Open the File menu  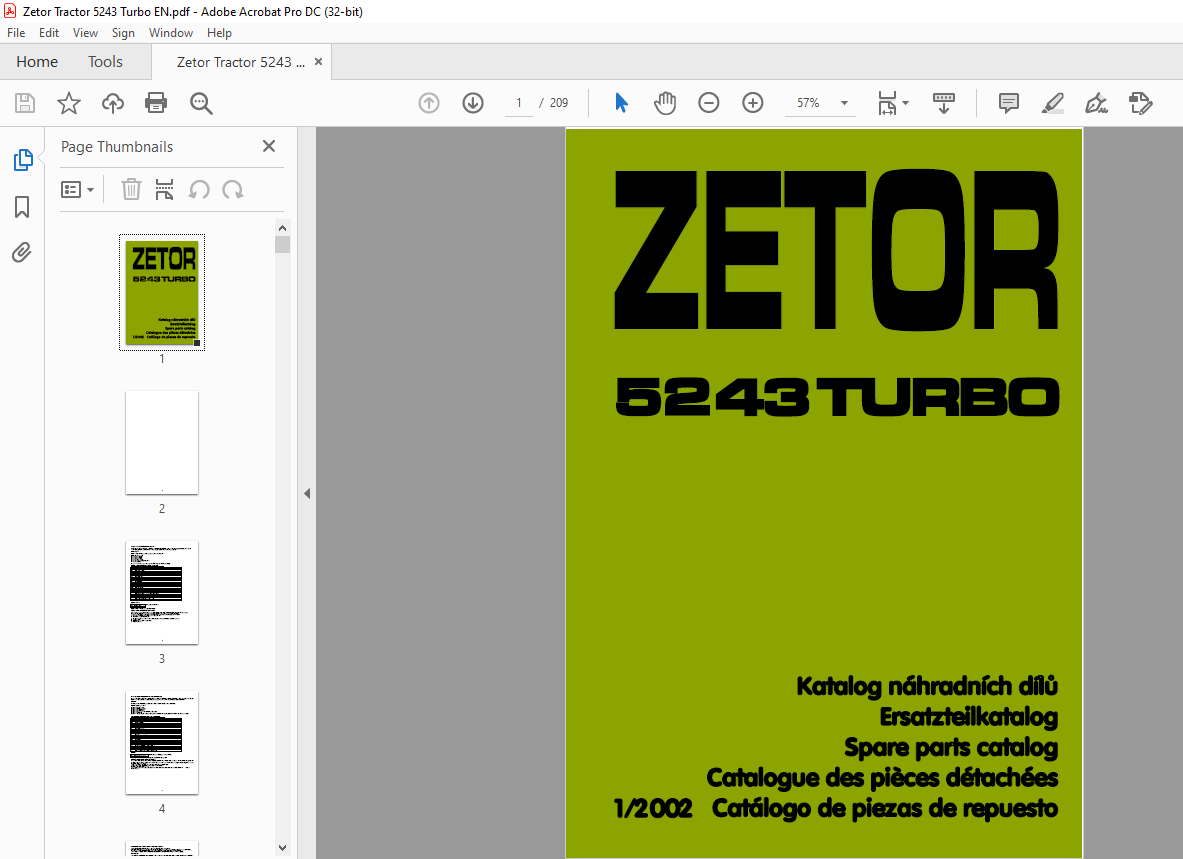(16, 32)
